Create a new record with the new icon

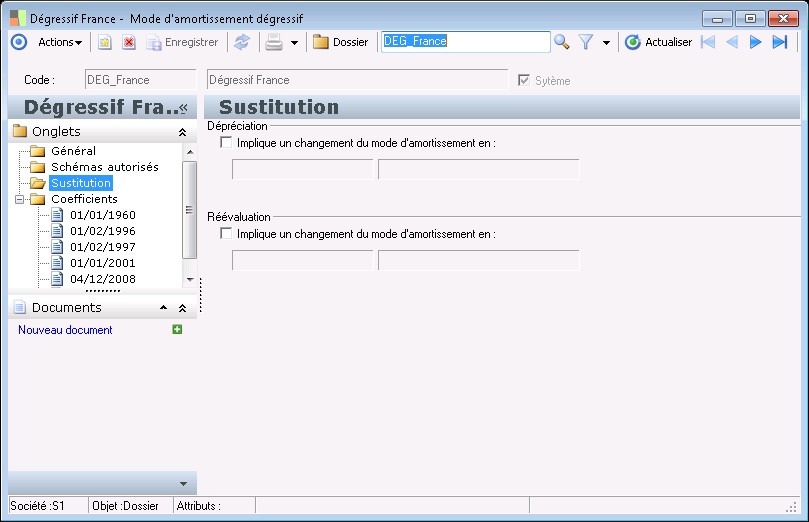105,42
